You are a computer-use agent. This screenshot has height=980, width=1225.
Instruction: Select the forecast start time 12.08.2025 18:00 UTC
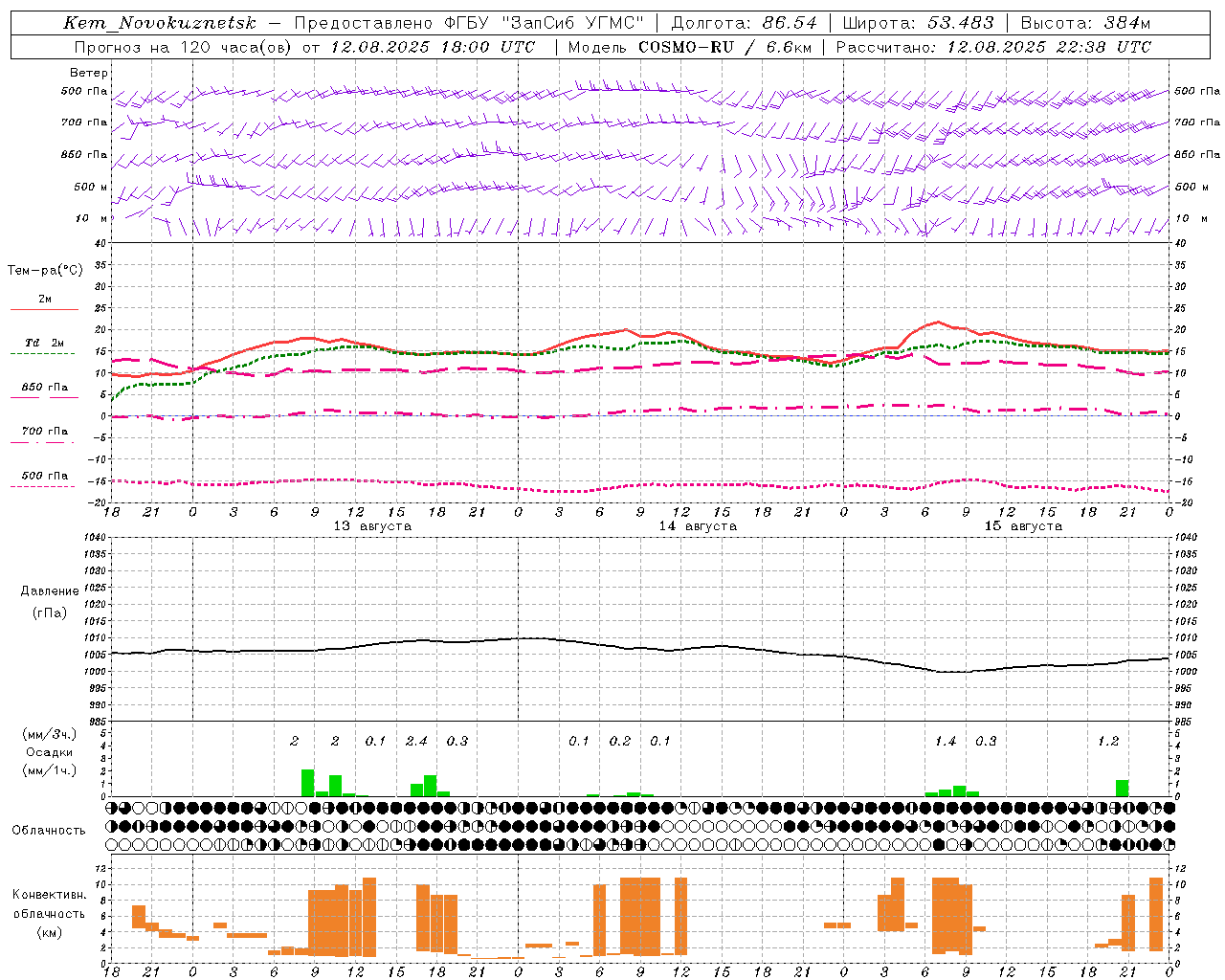point(433,47)
